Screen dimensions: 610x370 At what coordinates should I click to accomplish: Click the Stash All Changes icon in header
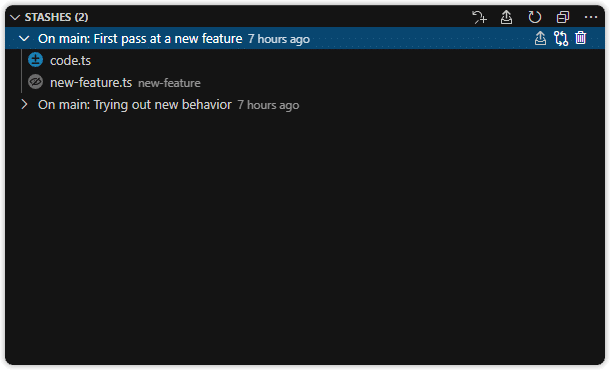479,17
